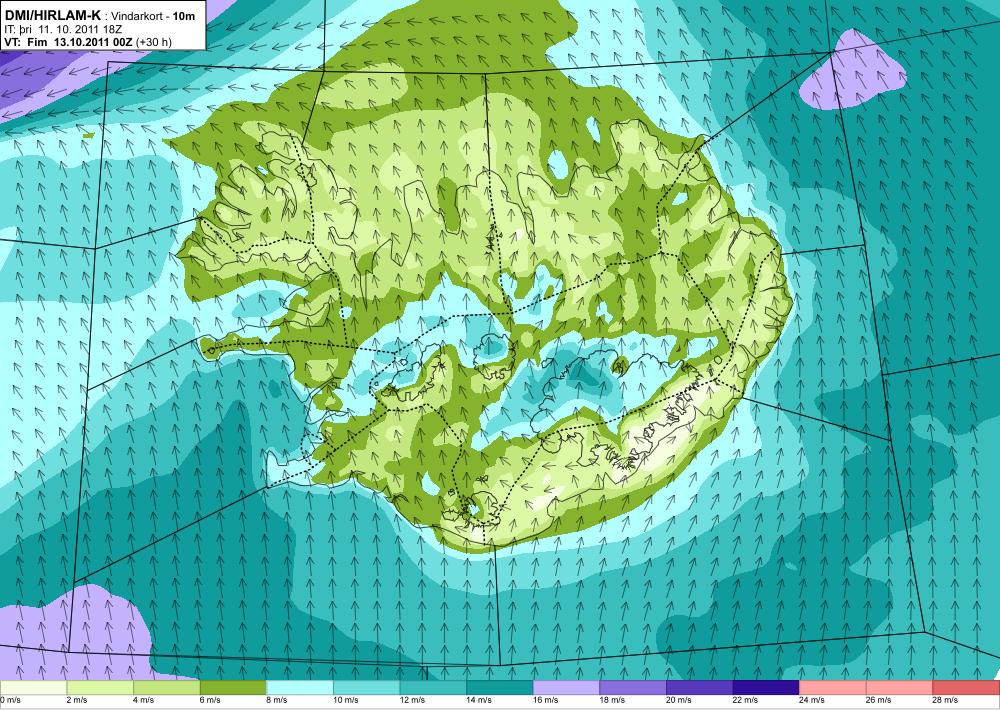Image resolution: width=1000 pixels, height=710 pixels.
Task: Click the '22 m/s' legend label
Action: coord(746,700)
